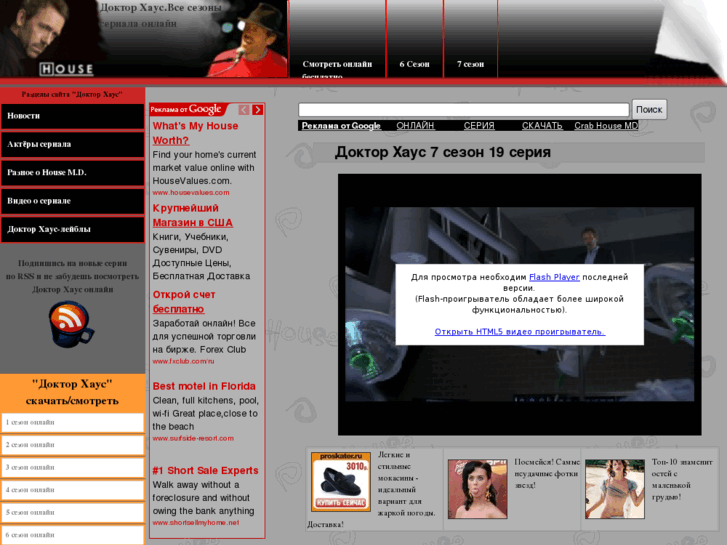Show next Google ads with right arrow
727x545 pixels.
tap(258, 110)
